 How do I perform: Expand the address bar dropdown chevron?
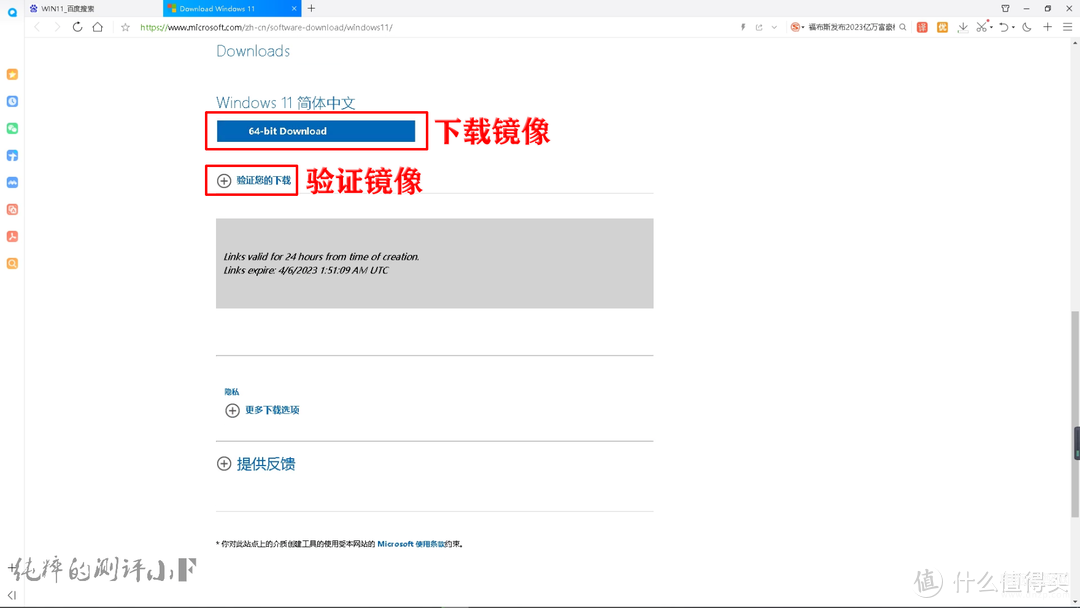coord(774,28)
